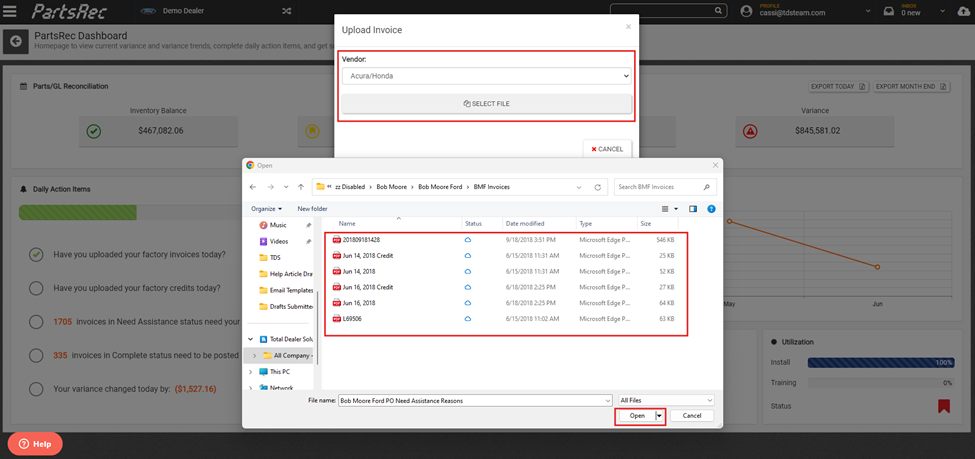The width and height of the screenshot is (975, 459).
Task: Click the refresh icon beside the path bar
Action: tap(598, 187)
